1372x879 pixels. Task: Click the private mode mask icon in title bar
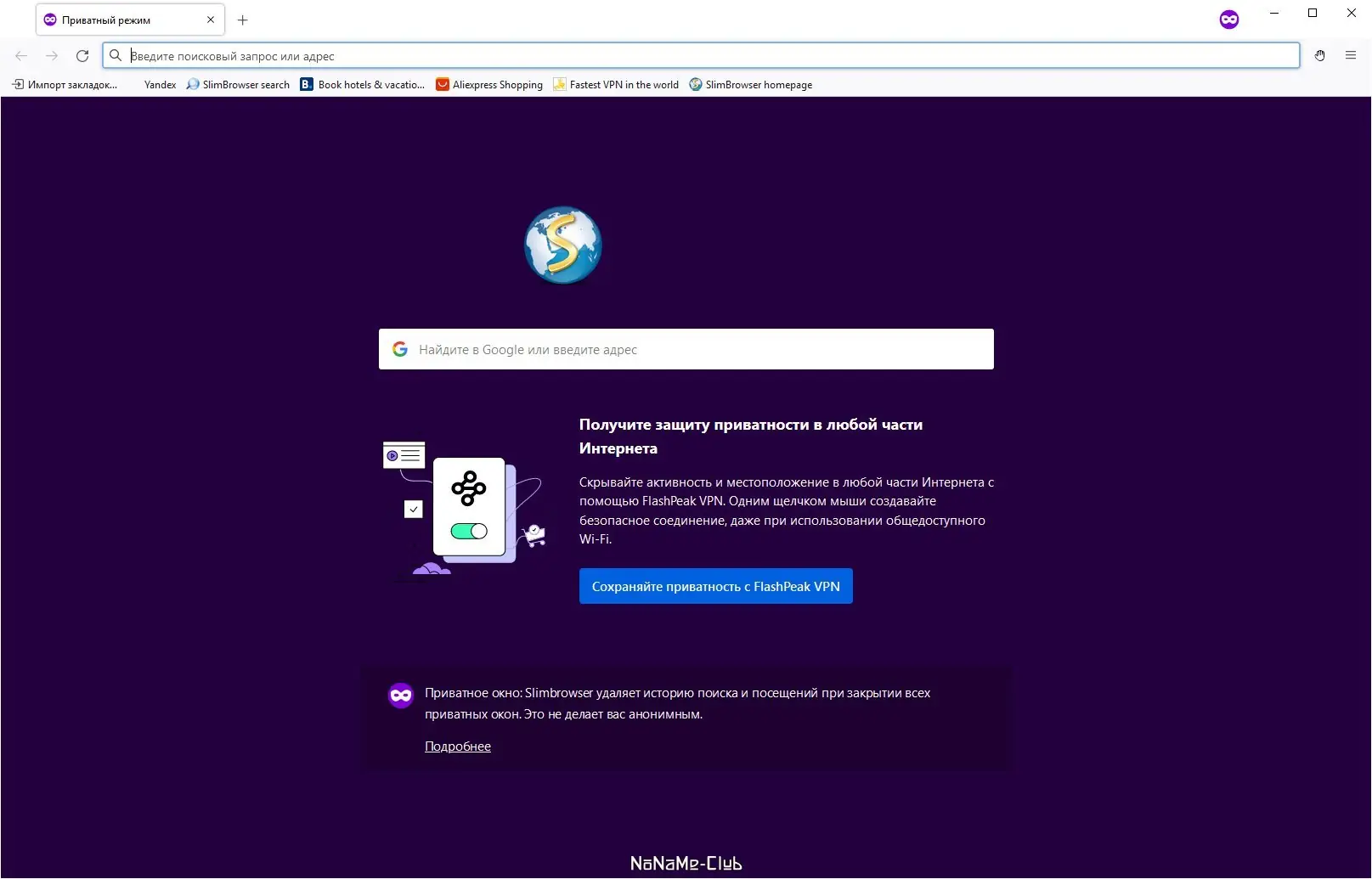tap(1229, 20)
